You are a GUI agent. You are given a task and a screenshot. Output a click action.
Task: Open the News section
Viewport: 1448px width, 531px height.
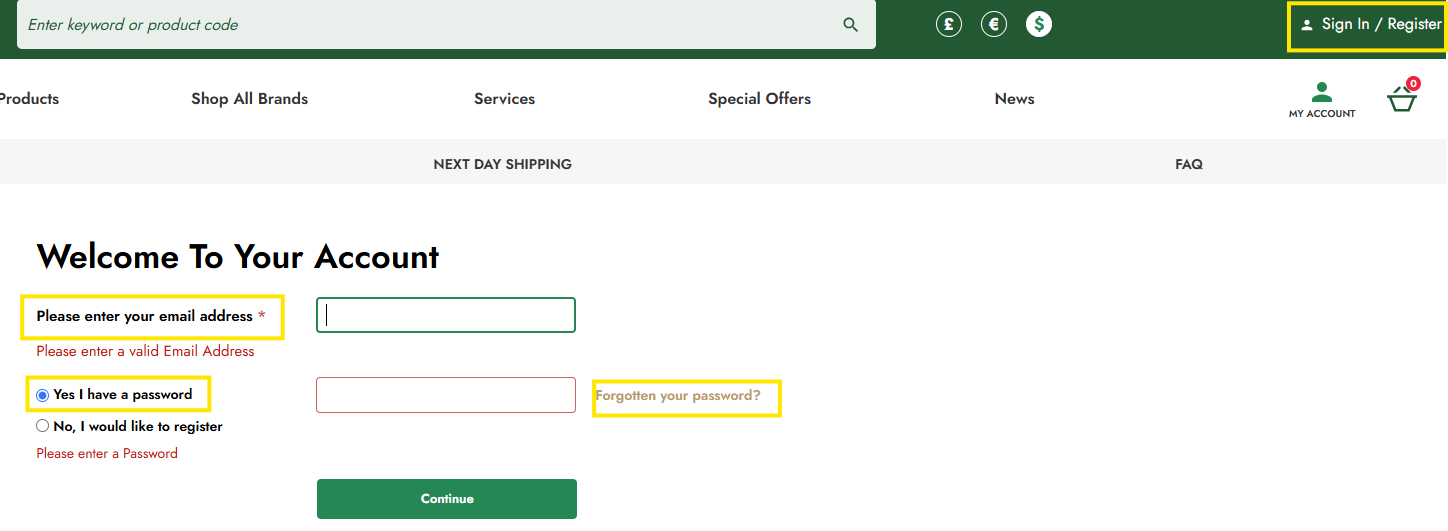tap(1015, 99)
